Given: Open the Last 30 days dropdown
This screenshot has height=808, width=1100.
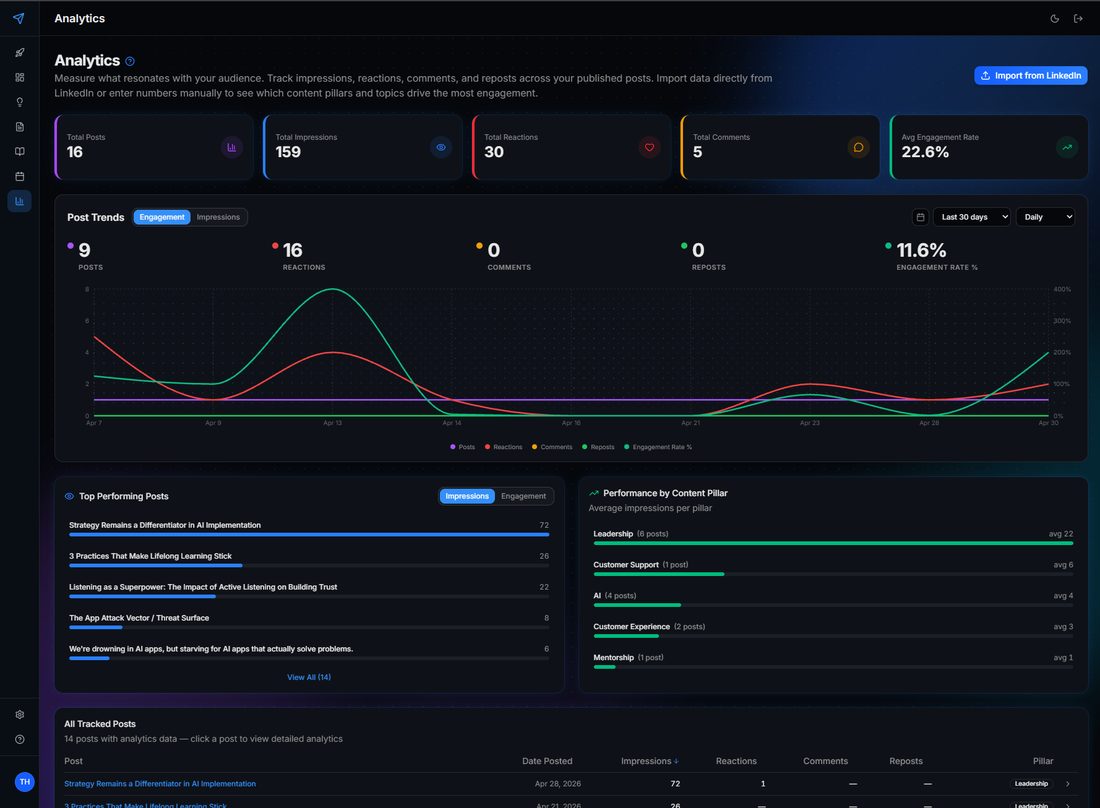Looking at the screenshot, I should click(x=972, y=217).
